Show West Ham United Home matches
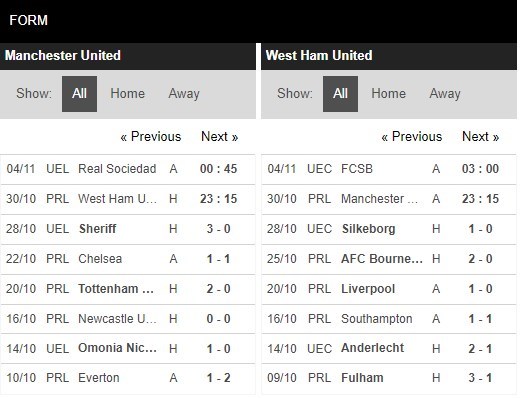 (x=388, y=94)
